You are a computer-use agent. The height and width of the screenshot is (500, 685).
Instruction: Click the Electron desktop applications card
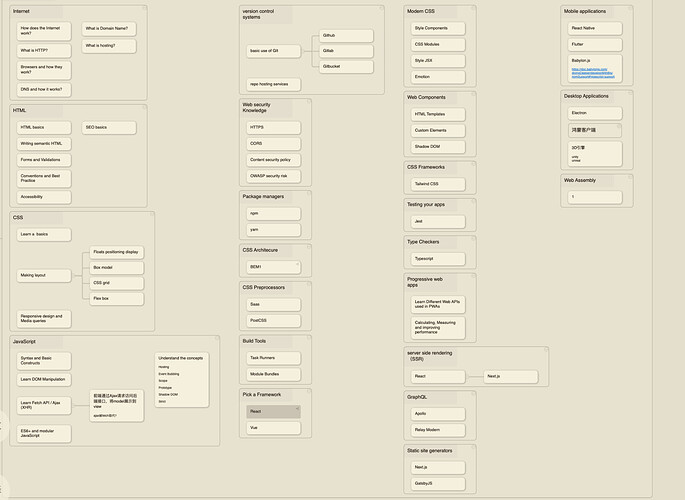pos(595,114)
